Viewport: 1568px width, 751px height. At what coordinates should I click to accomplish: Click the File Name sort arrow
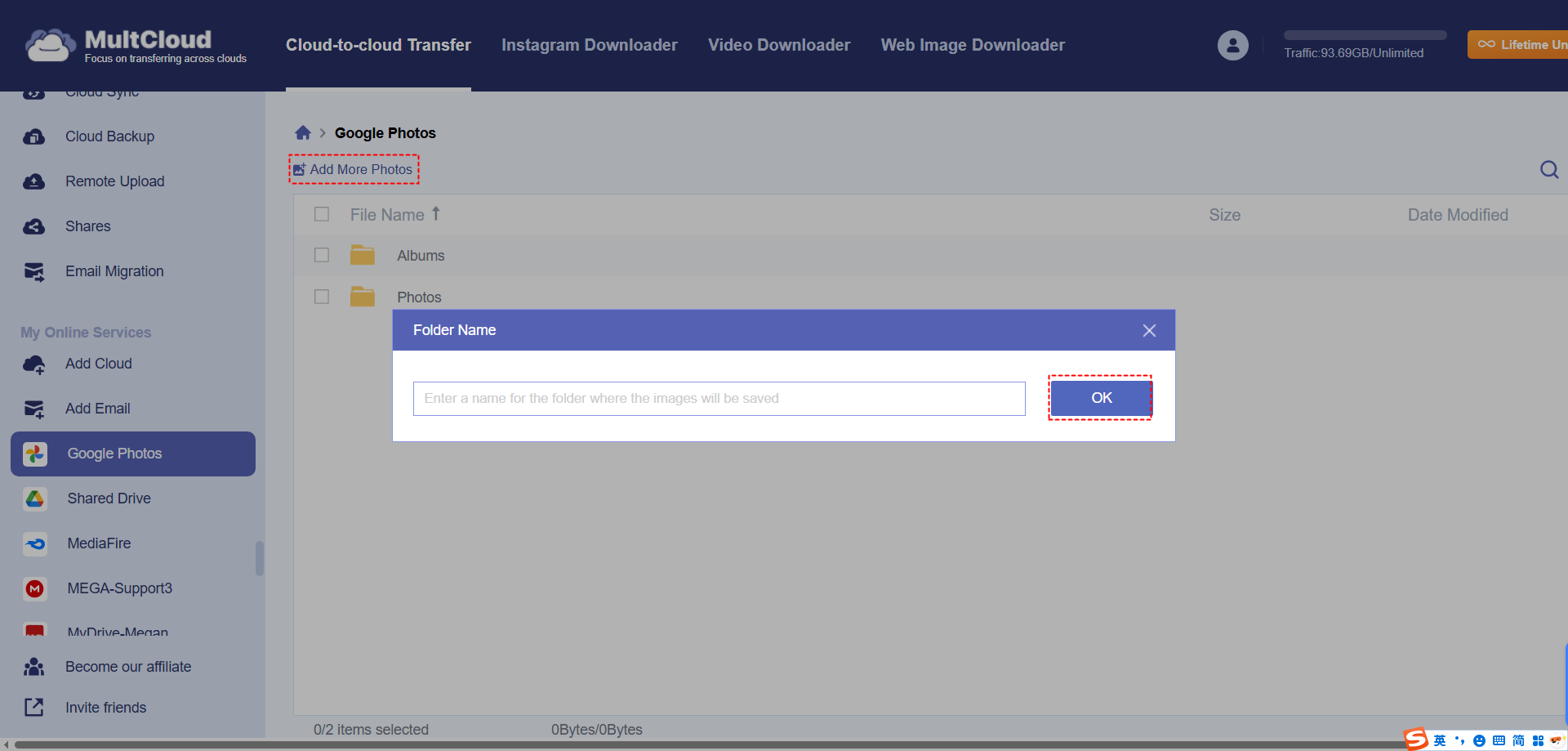[x=436, y=213]
